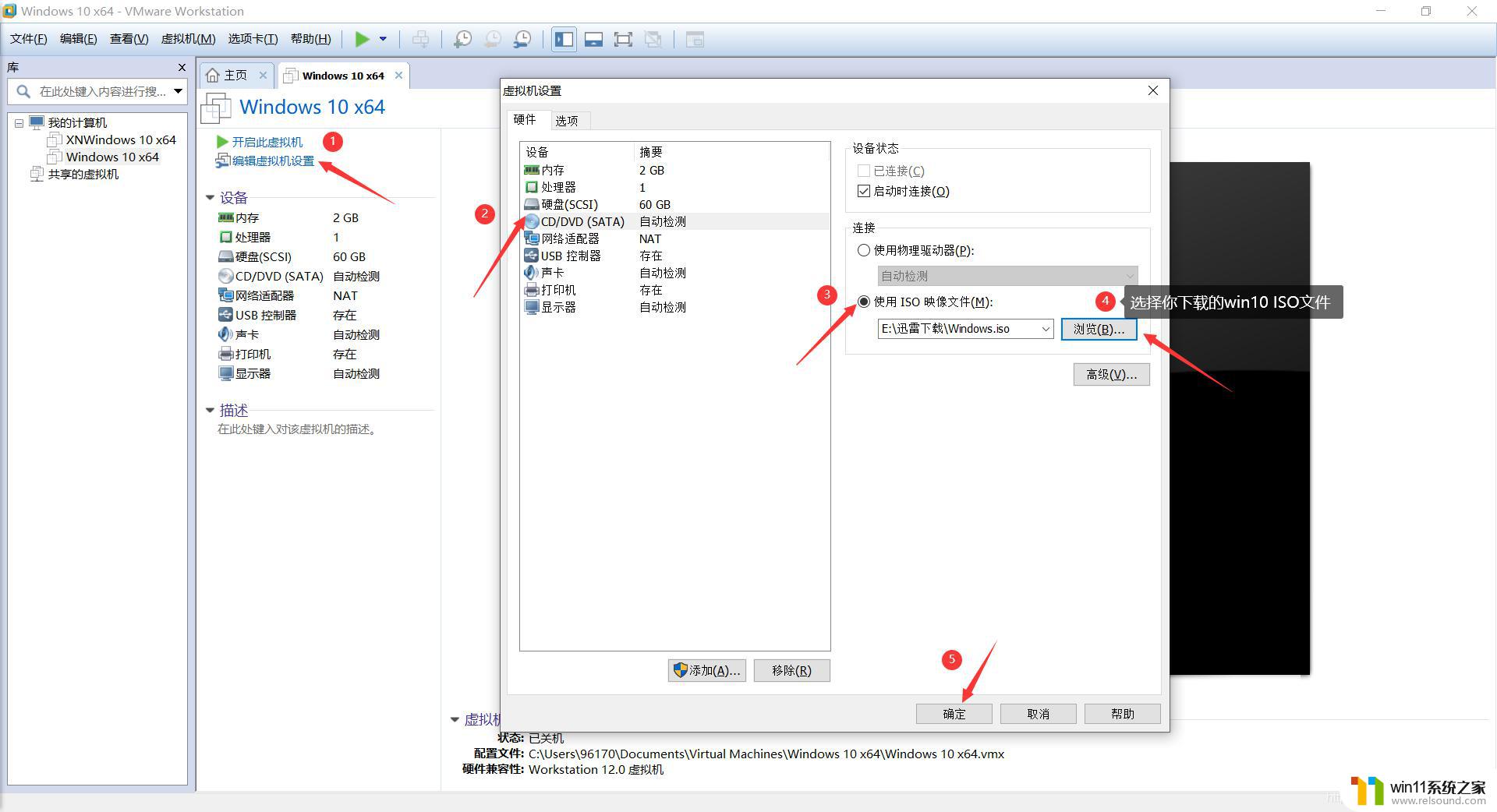Toggle the library sidebar view icon

(x=564, y=39)
